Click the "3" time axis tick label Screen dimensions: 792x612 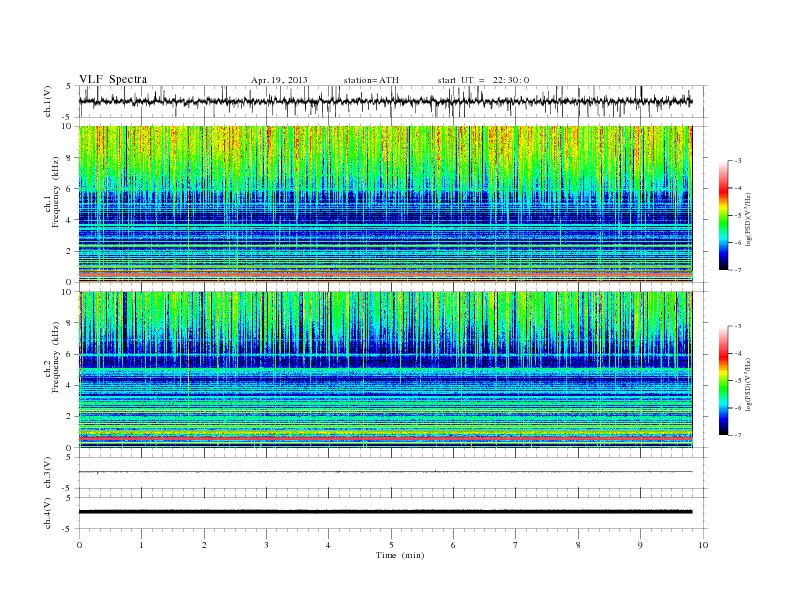coord(266,545)
